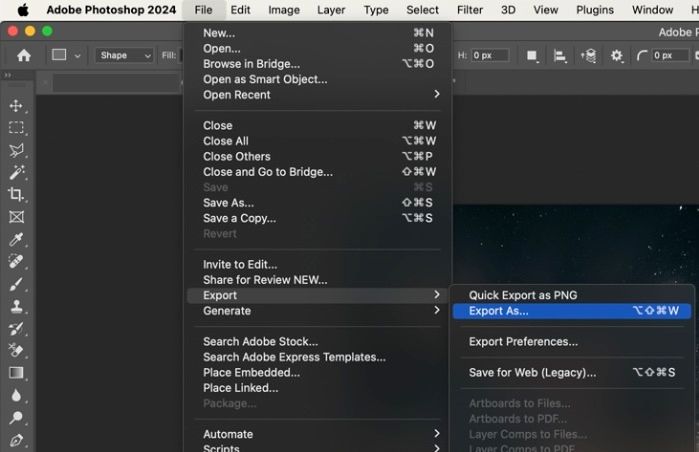
Task: Choose Open as Smart Object...
Action: [318, 79]
